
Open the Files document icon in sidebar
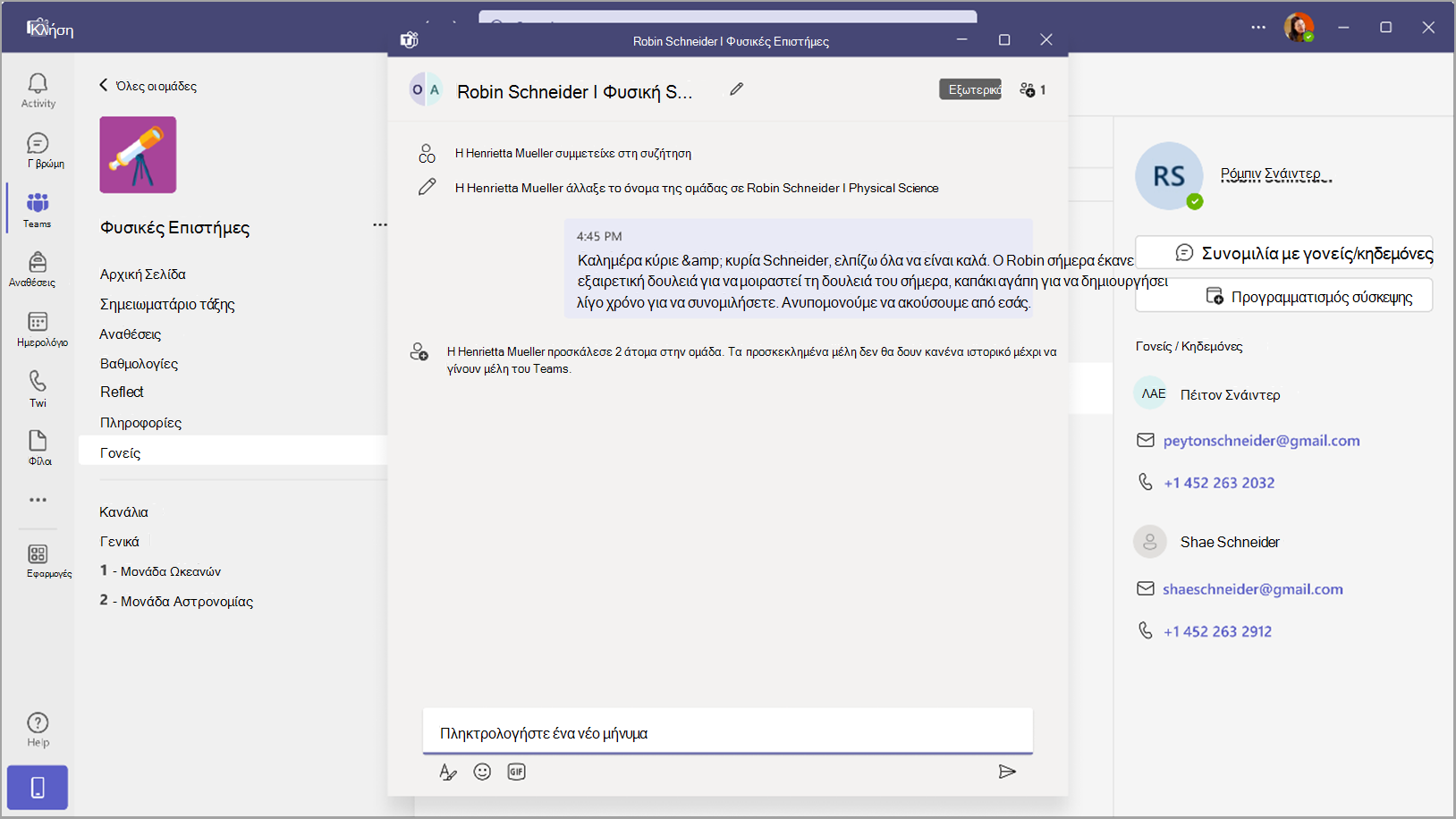[38, 440]
